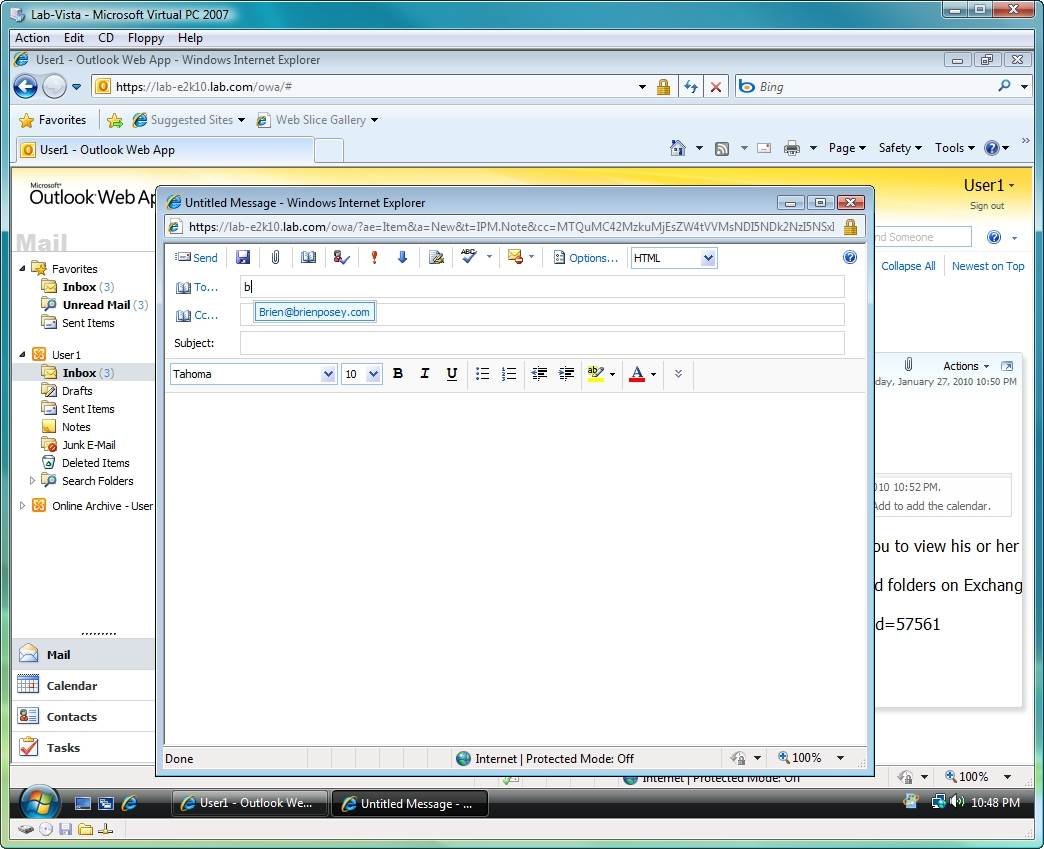The height and width of the screenshot is (849, 1044).
Task: Toggle Bold formatting
Action: click(x=398, y=374)
